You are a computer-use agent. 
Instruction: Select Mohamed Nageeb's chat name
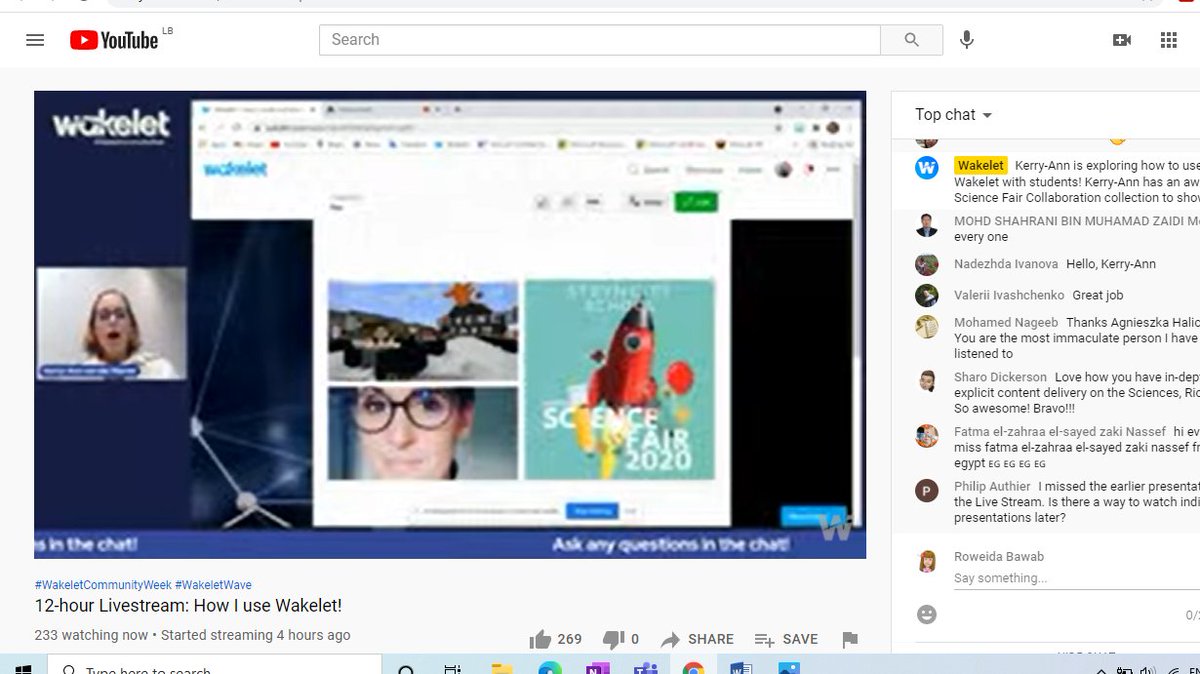tap(1006, 323)
